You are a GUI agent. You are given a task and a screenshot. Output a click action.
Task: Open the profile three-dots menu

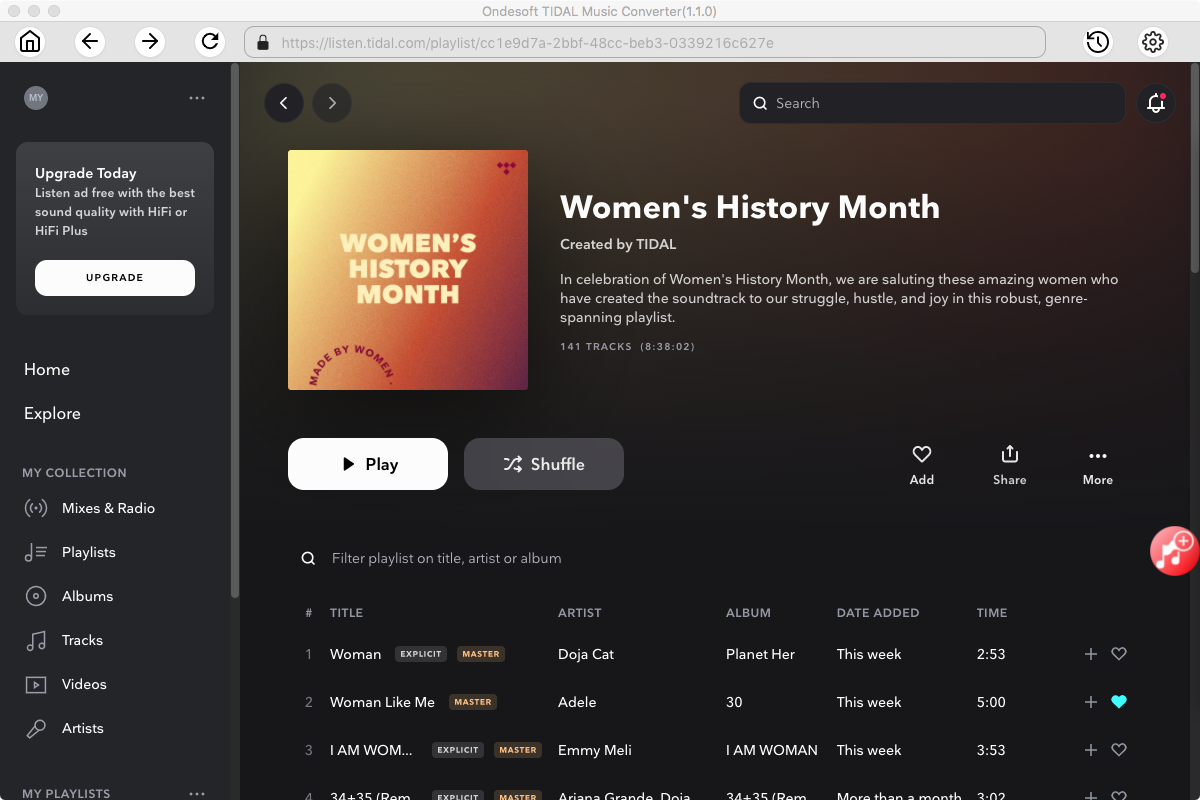197,98
